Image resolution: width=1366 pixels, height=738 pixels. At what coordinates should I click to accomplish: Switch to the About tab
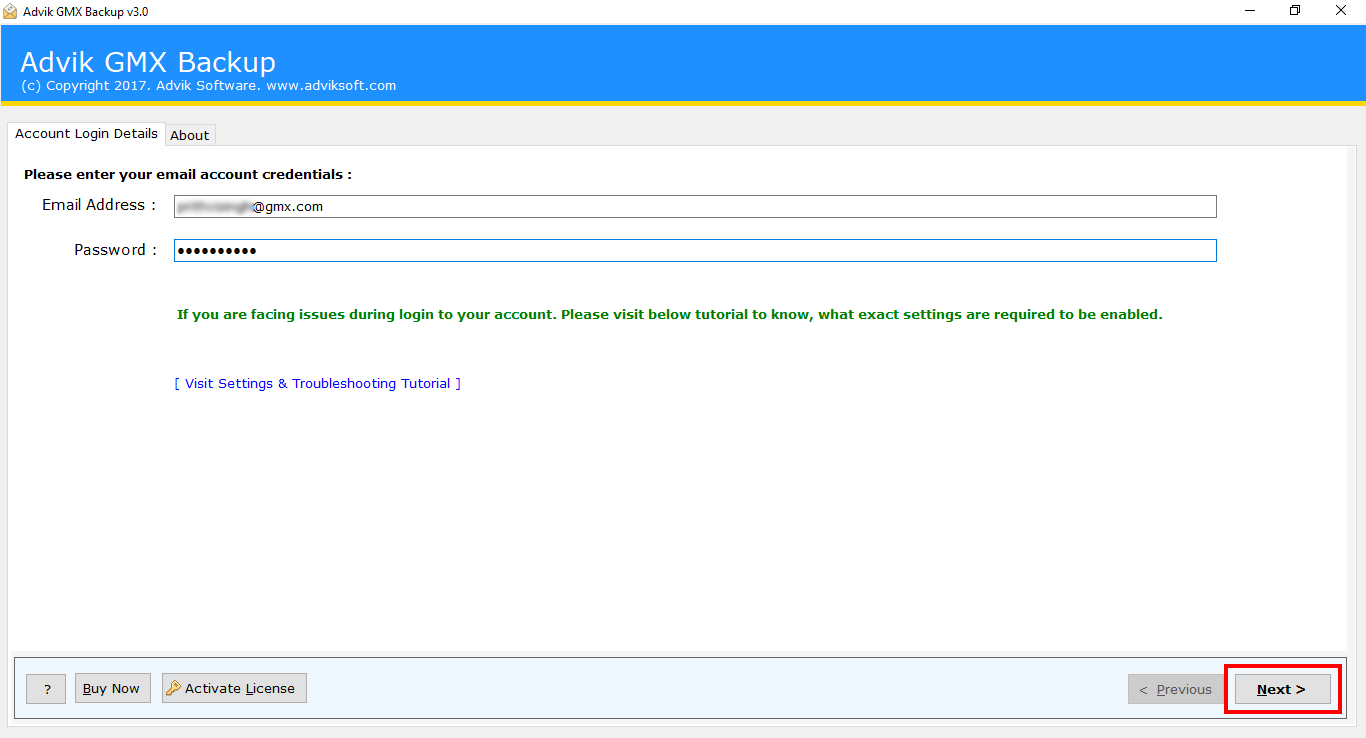coord(190,135)
